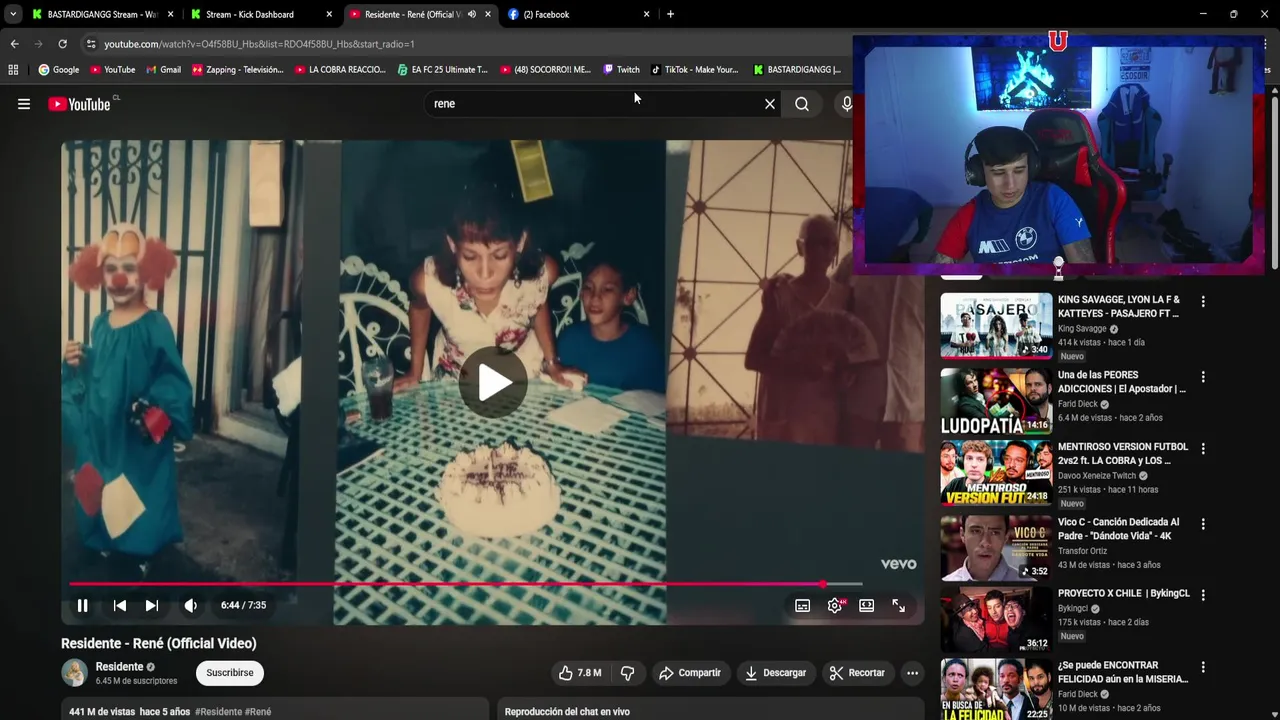Open options for KING SAVAGGE PASAJERO video

(x=1203, y=301)
